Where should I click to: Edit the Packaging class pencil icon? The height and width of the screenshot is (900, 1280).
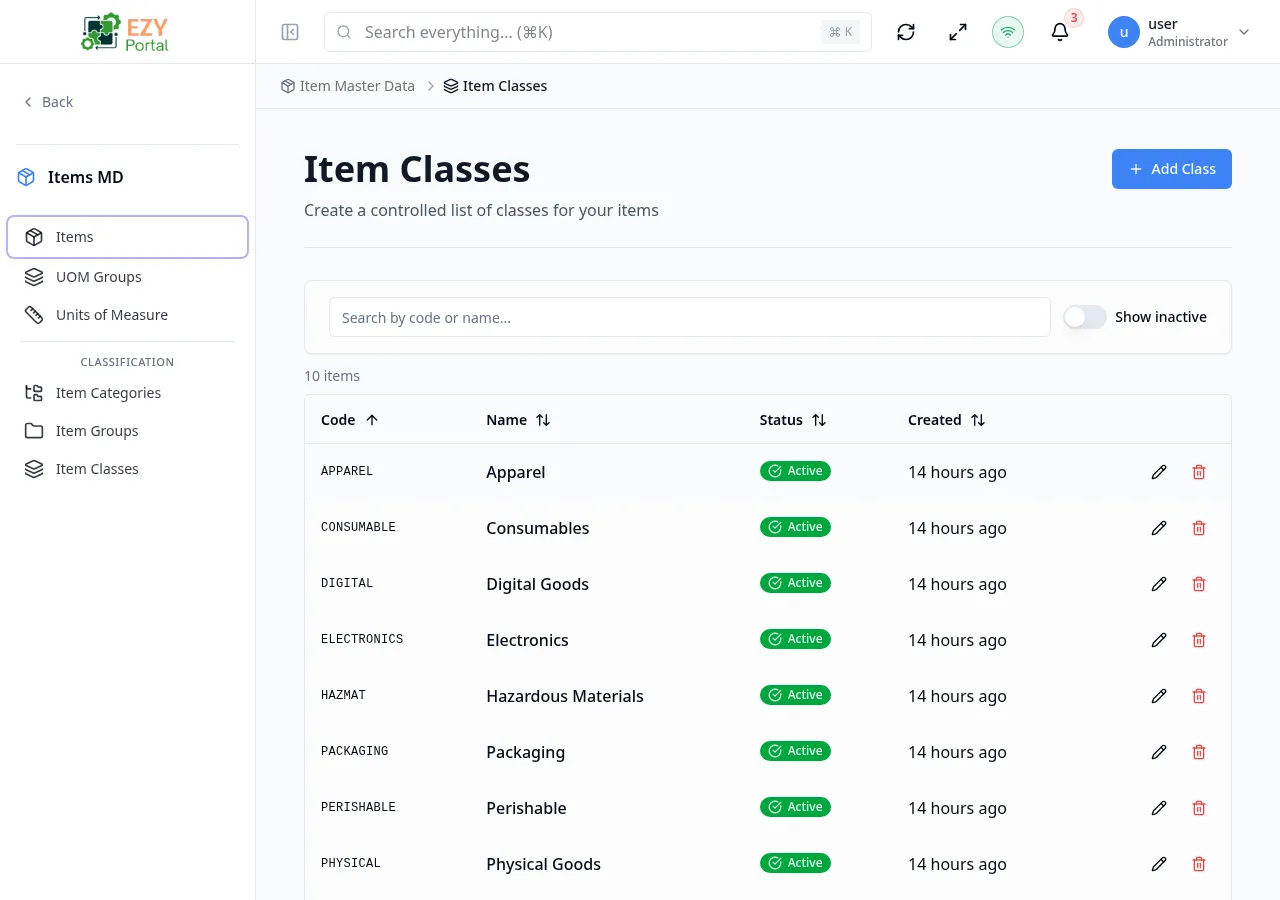pos(1159,752)
